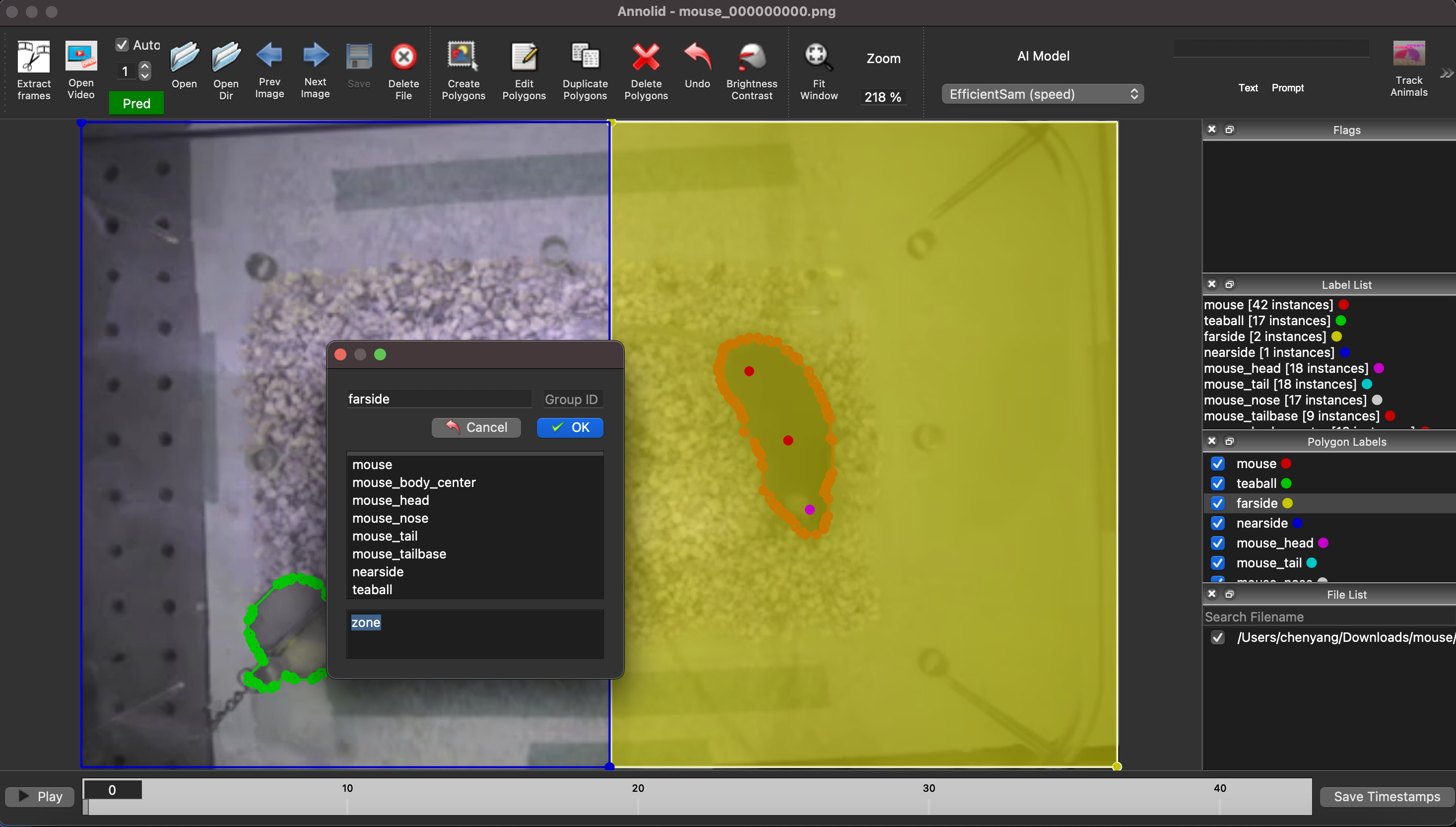Click the Save floppy disk icon

coord(359,57)
